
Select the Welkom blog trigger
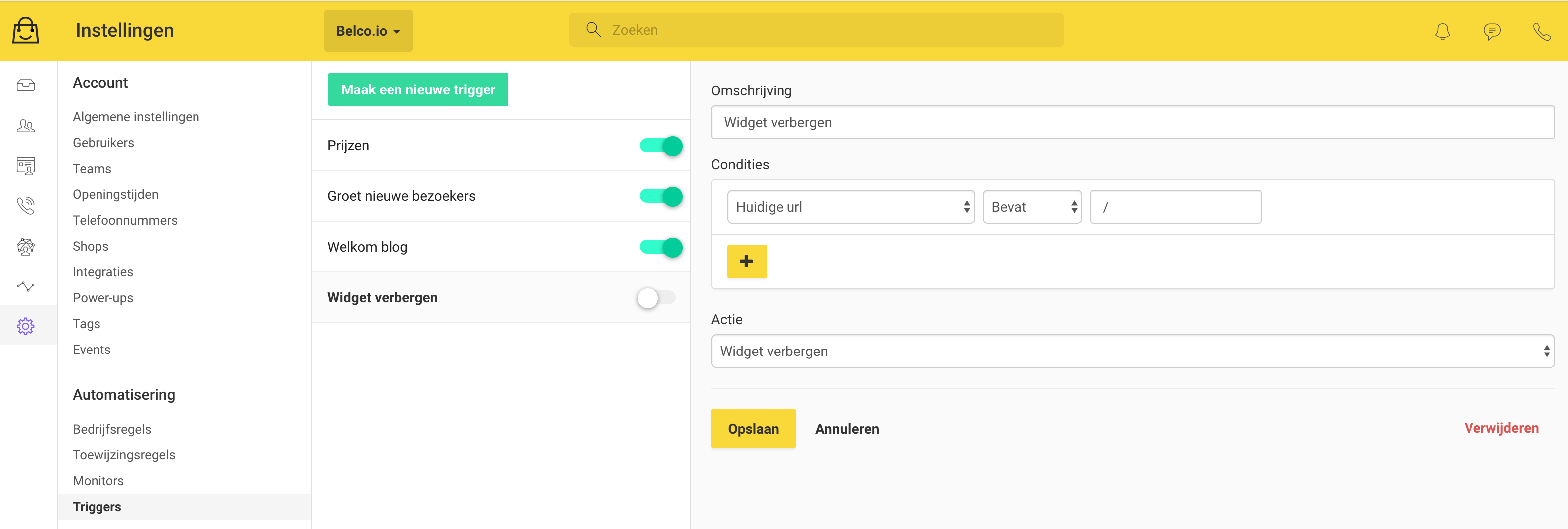click(x=501, y=247)
